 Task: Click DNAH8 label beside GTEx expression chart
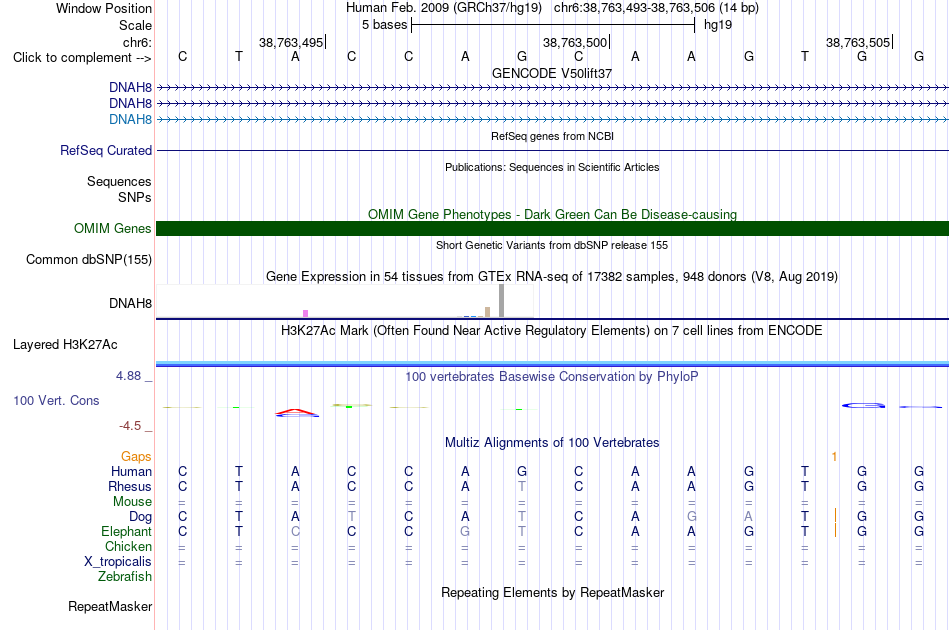click(x=130, y=303)
